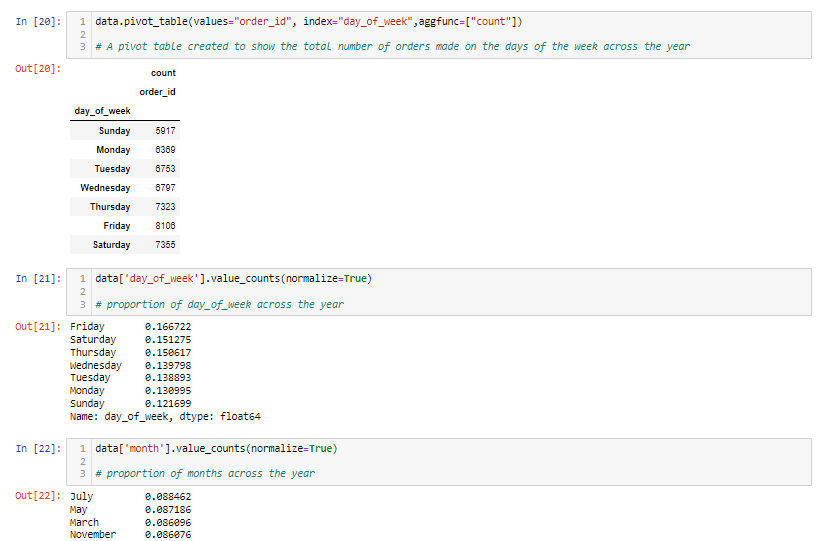This screenshot has width=821, height=541.
Task: Select the value 7355 for Saturday
Action: (x=165, y=245)
